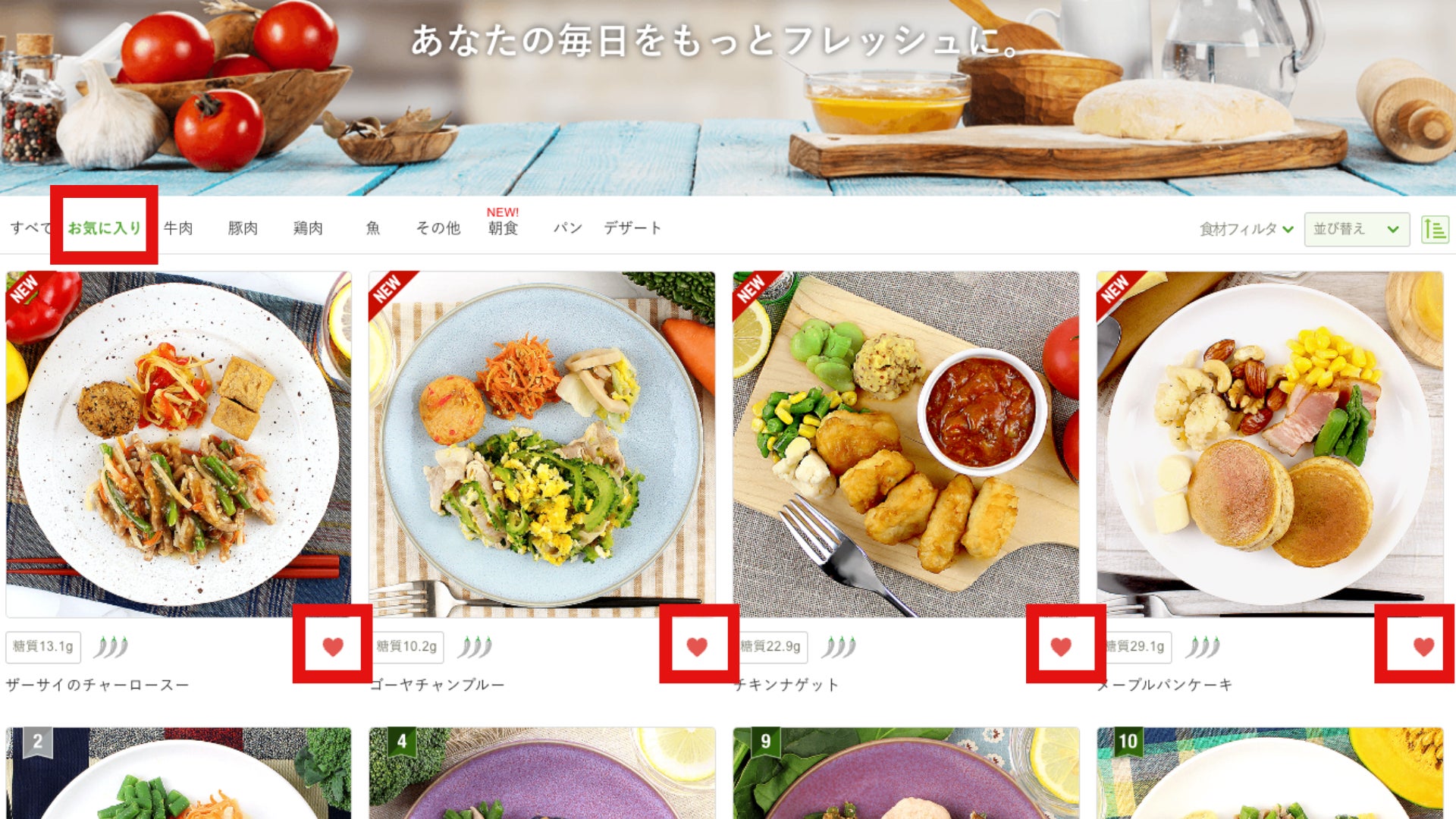Open the 豚肉 category
Viewport: 1456px width, 819px height.
(x=243, y=227)
